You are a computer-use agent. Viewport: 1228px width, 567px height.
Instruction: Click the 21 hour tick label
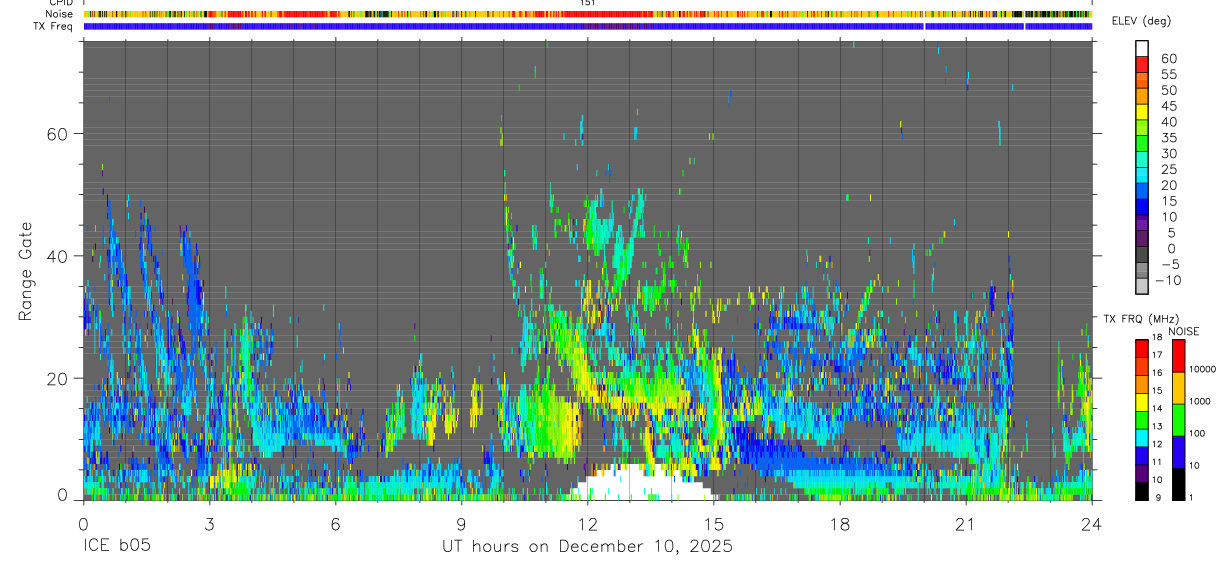tap(966, 525)
